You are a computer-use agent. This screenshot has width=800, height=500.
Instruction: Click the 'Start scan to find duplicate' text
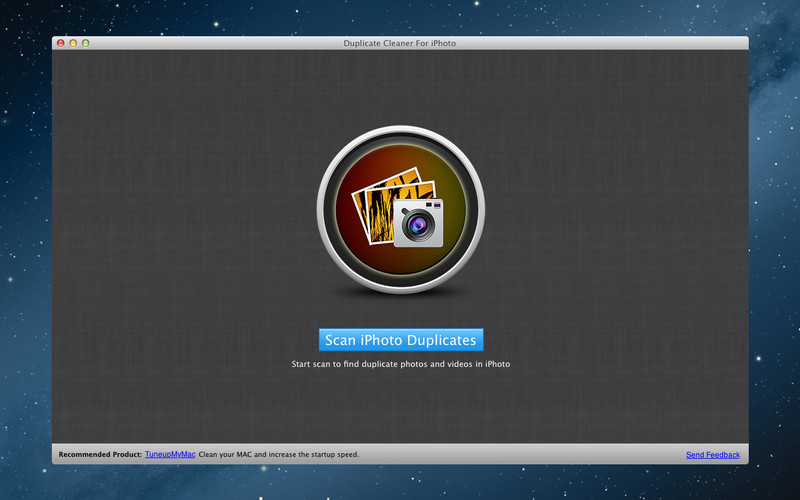pyautogui.click(x=400, y=364)
